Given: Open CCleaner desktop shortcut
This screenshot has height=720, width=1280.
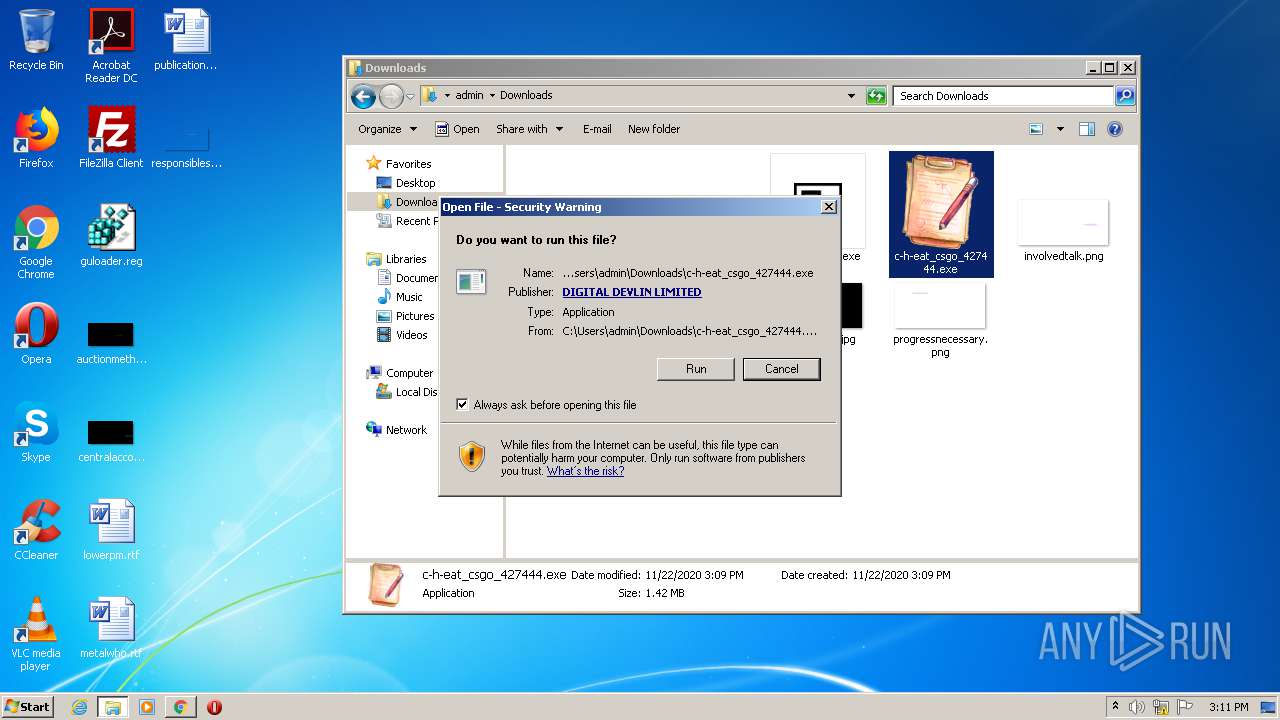Looking at the screenshot, I should click(x=36, y=530).
